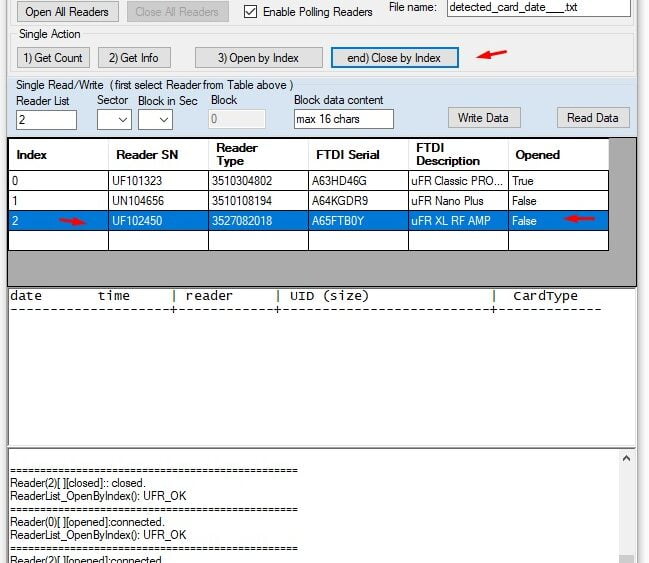
Task: Select the Reader Type column header
Action: (258, 154)
